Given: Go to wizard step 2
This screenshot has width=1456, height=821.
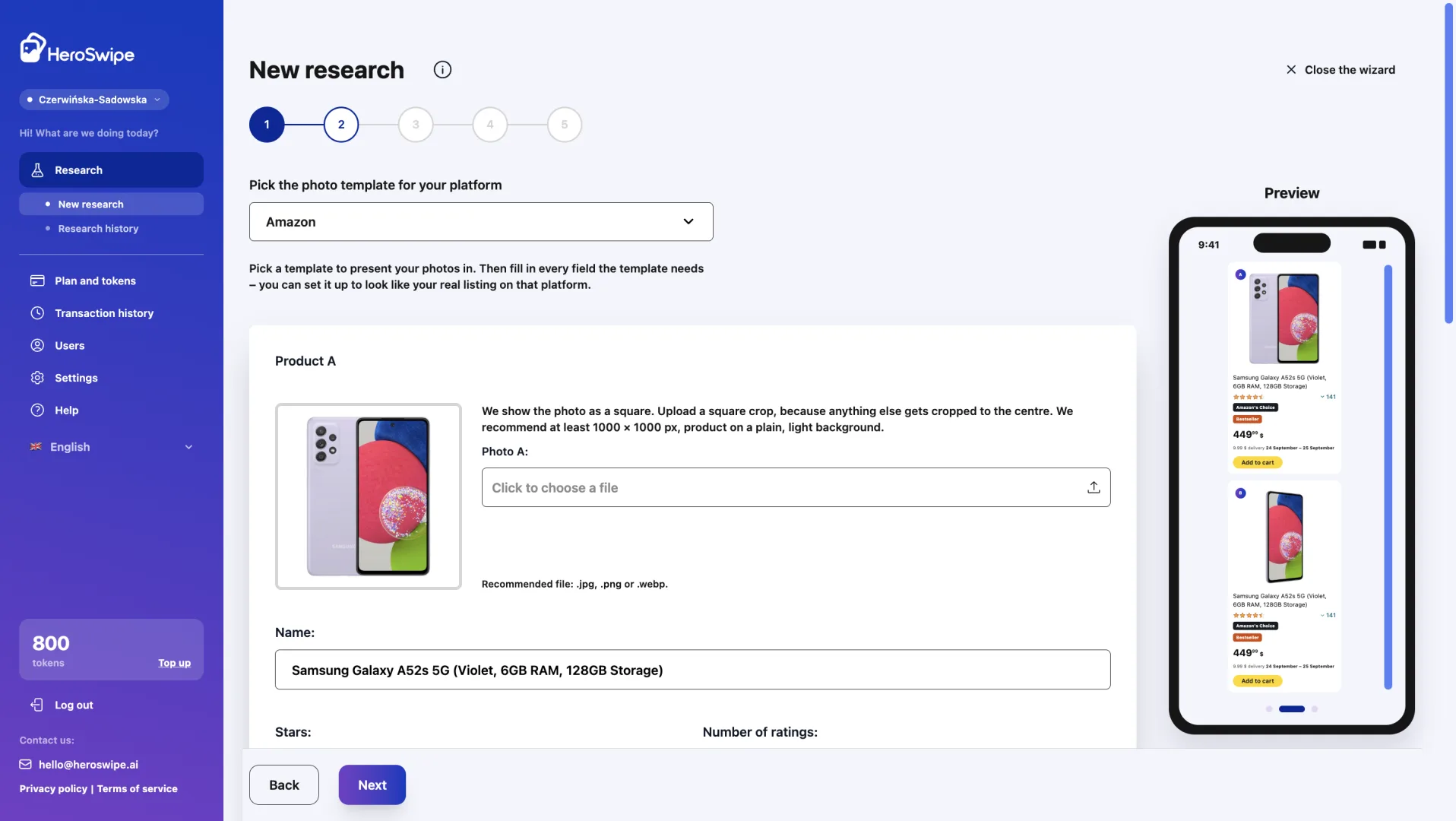Looking at the screenshot, I should pos(341,125).
